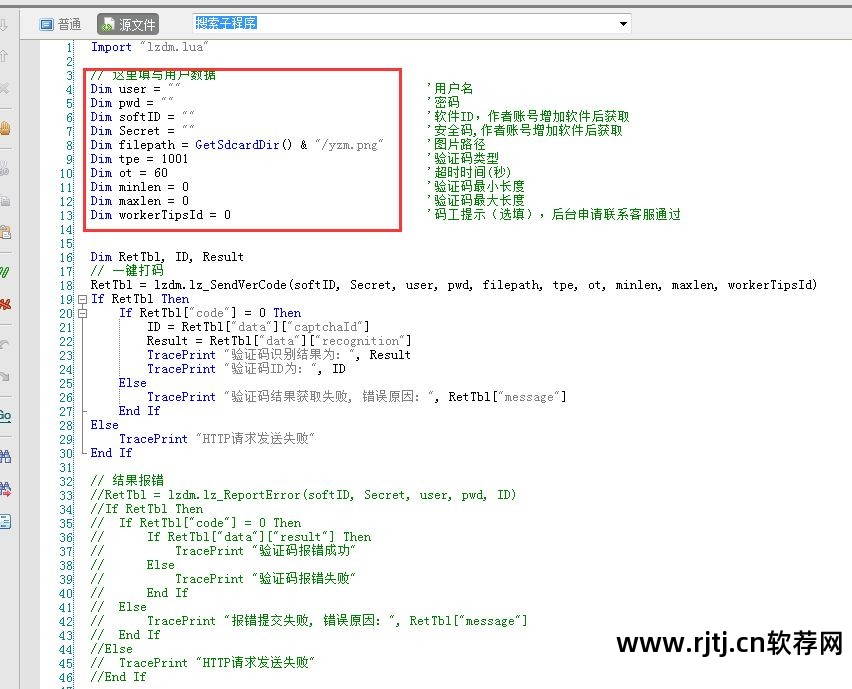The image size is (852, 689).
Task: Click the 'Dim pwd = ""' line
Action: coord(132,103)
